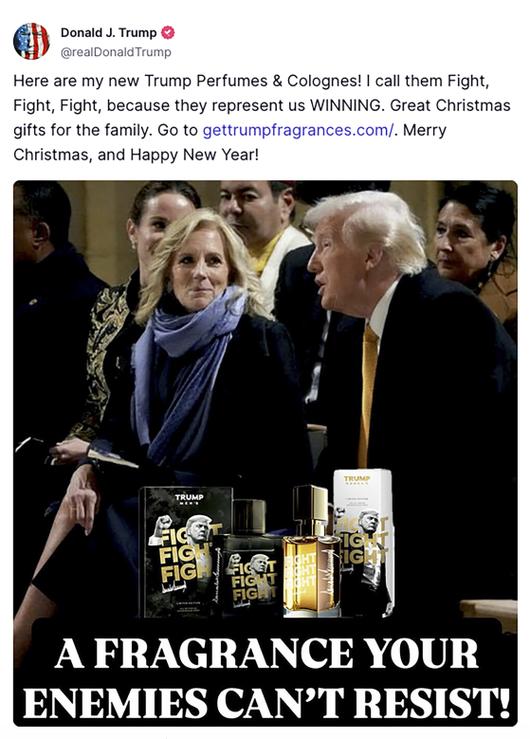
Task: Open the attached post image
Action: point(265,453)
